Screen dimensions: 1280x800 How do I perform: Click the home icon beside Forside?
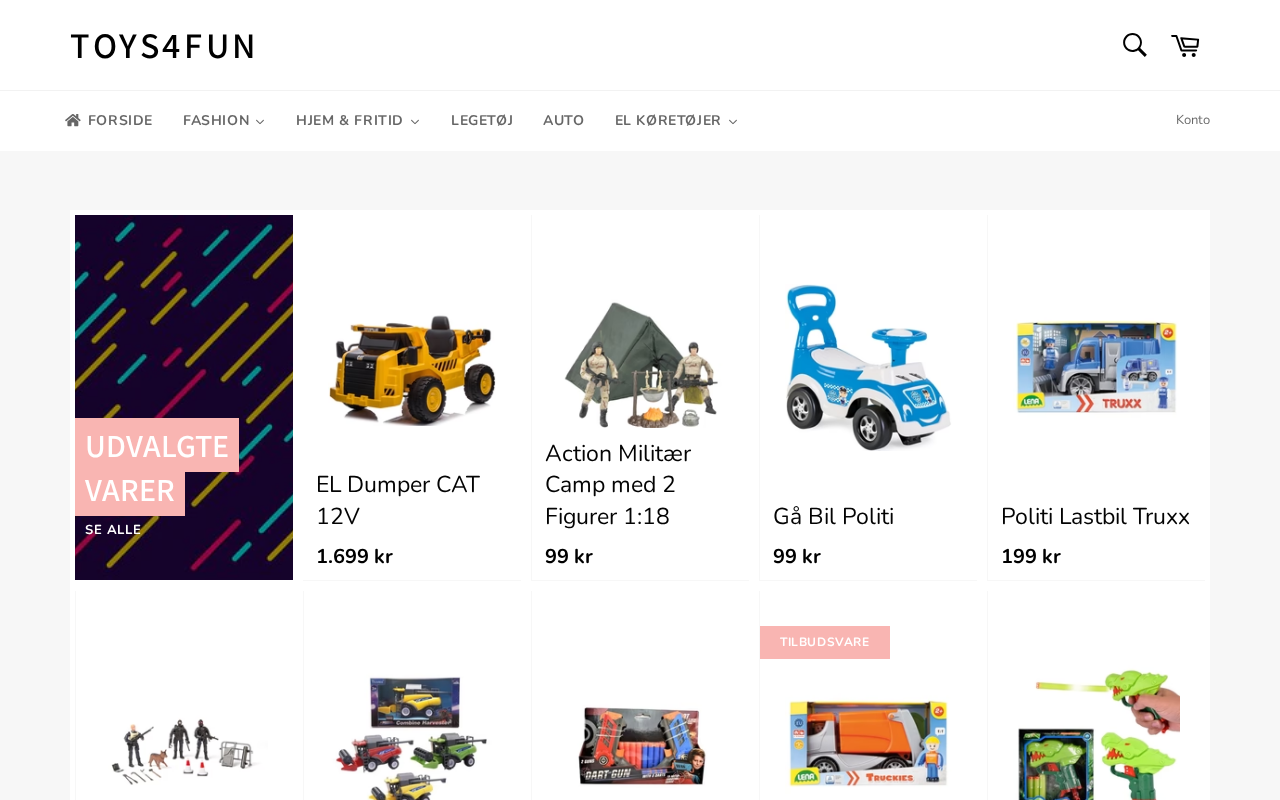[73, 120]
